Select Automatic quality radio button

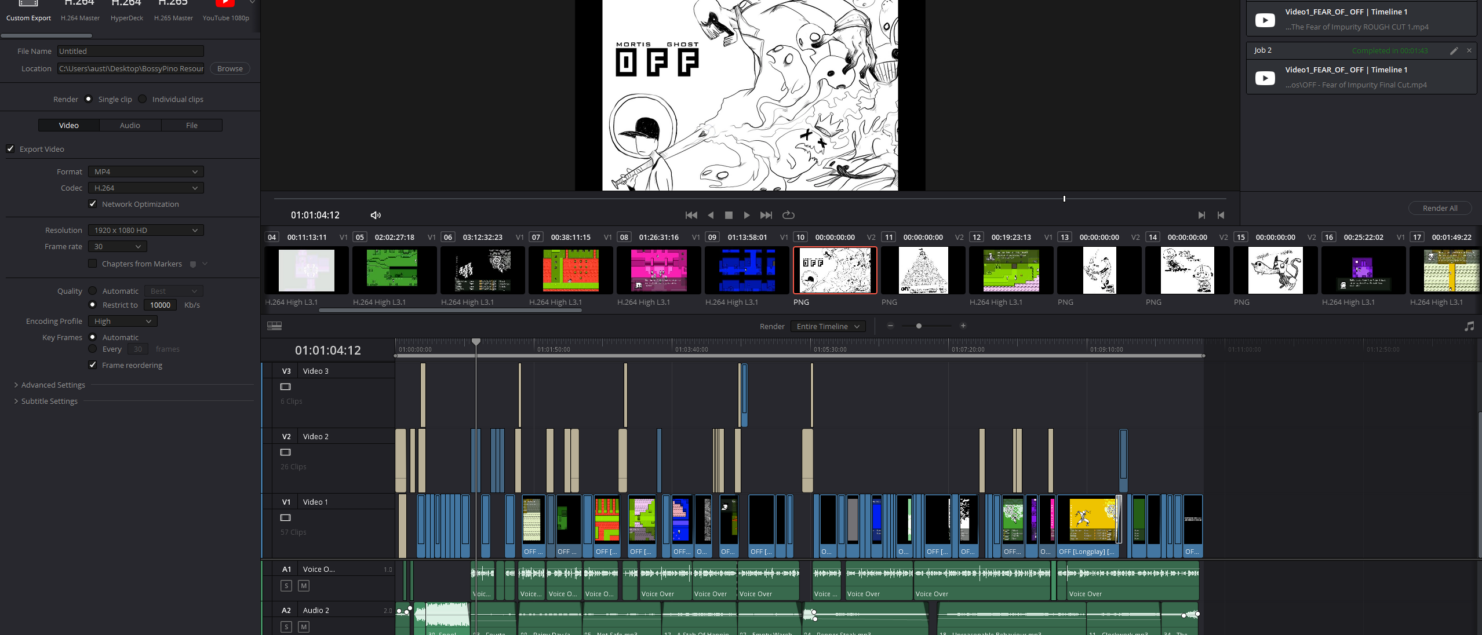(x=93, y=291)
